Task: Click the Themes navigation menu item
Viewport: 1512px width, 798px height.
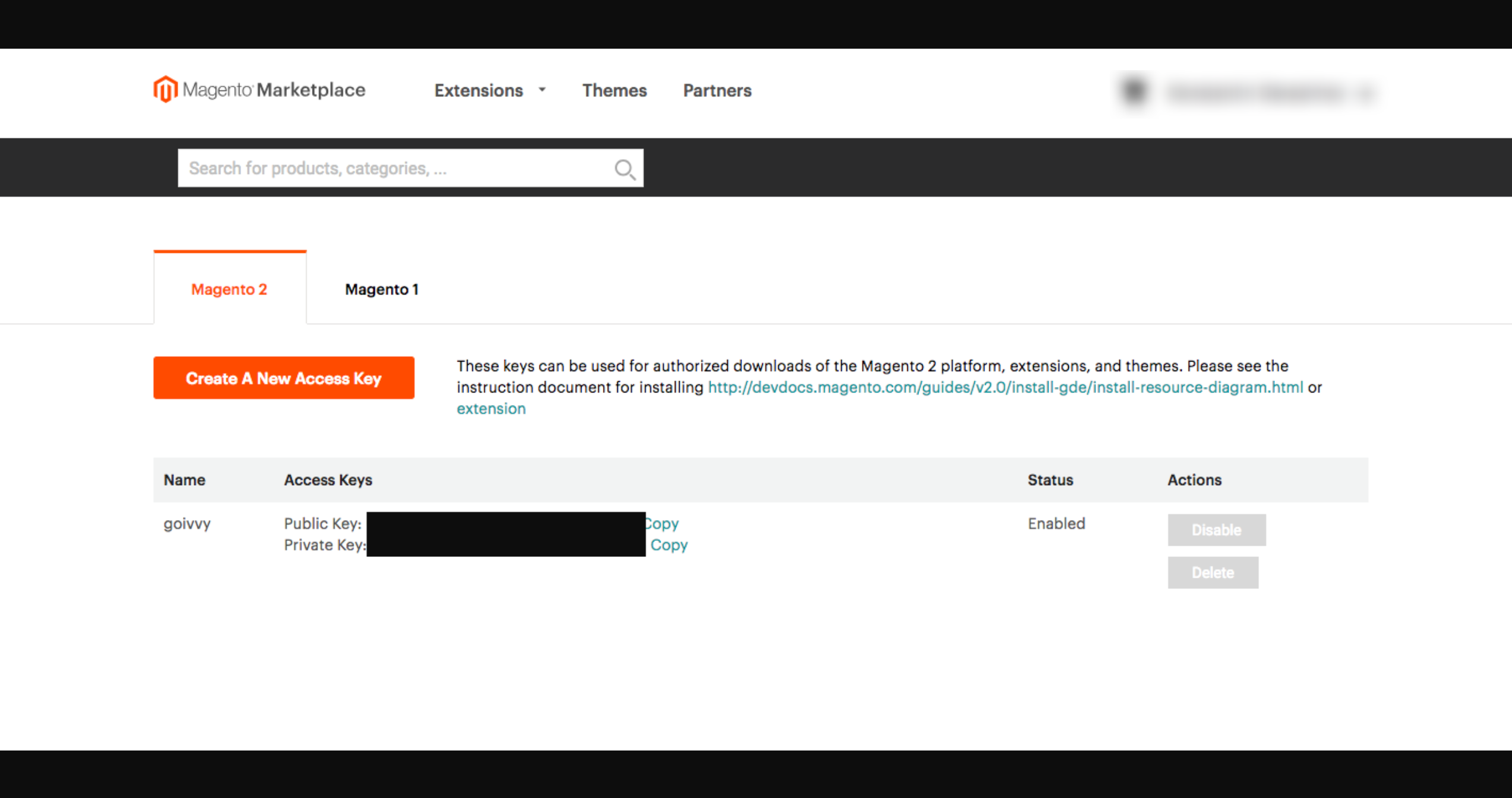Action: click(x=615, y=90)
